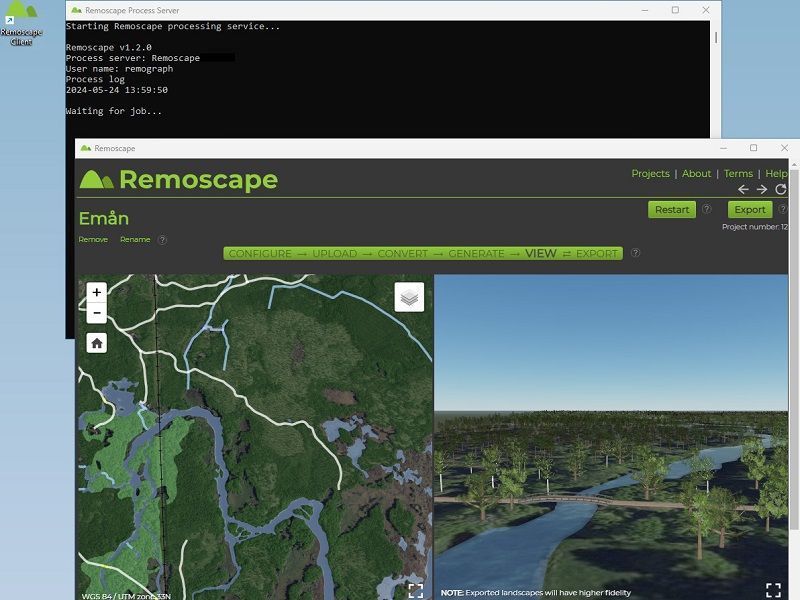Image resolution: width=800 pixels, height=600 pixels.
Task: Open the About page
Action: point(696,173)
